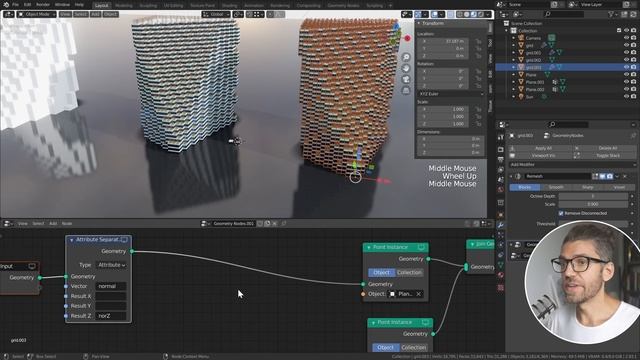Toggle viewport overlays button

coord(434,14)
